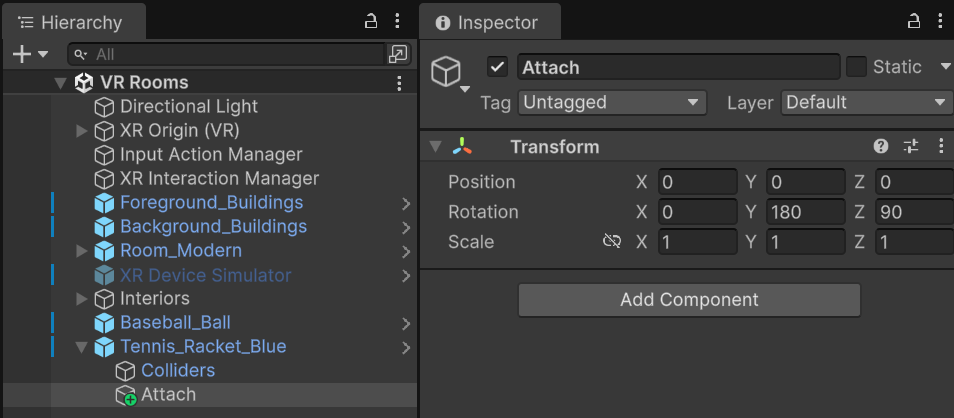Toggle the Attach object active checkbox
This screenshot has height=418, width=954.
coord(497,67)
